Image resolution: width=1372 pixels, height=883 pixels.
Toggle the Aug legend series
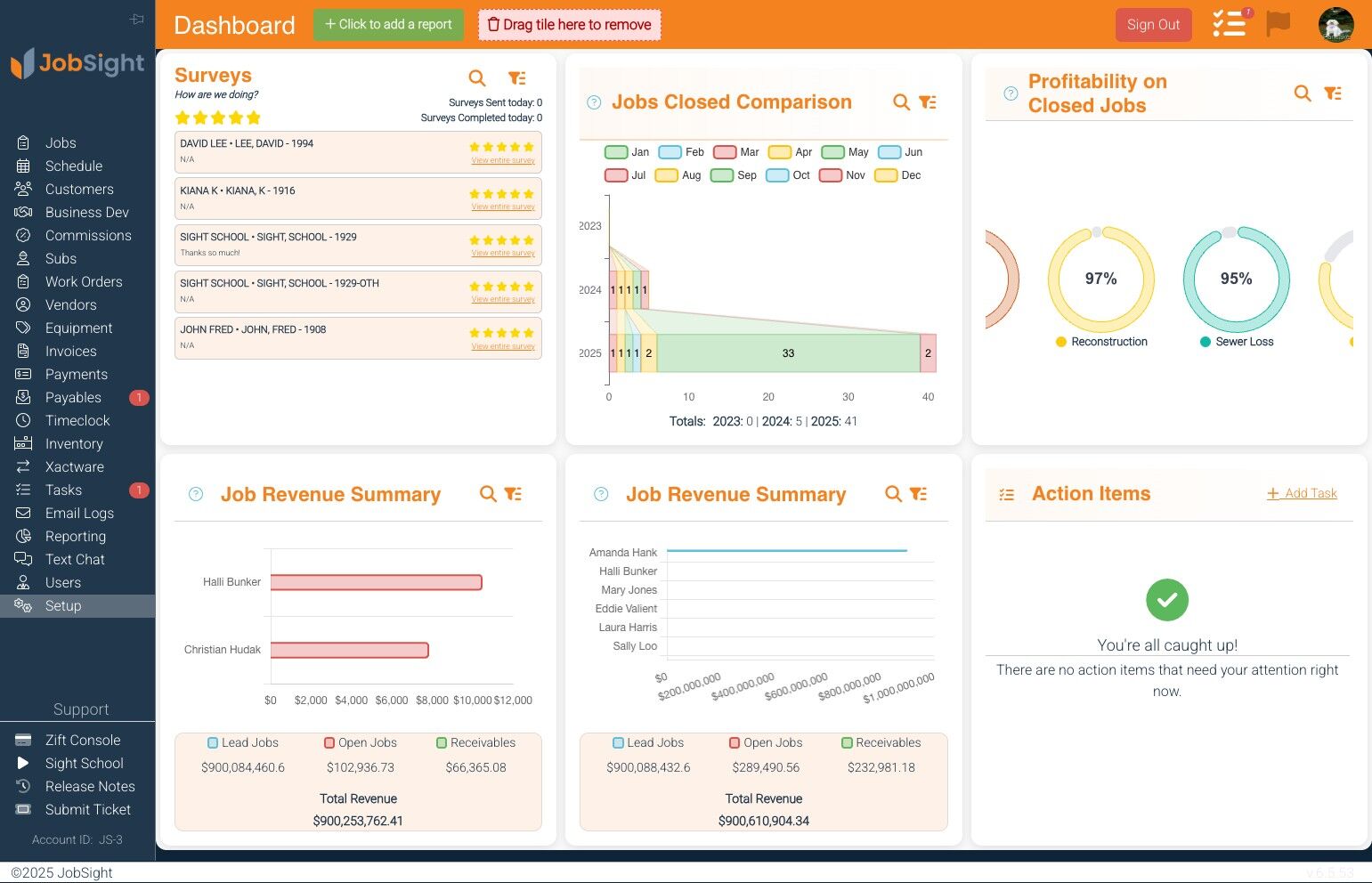pyautogui.click(x=678, y=175)
